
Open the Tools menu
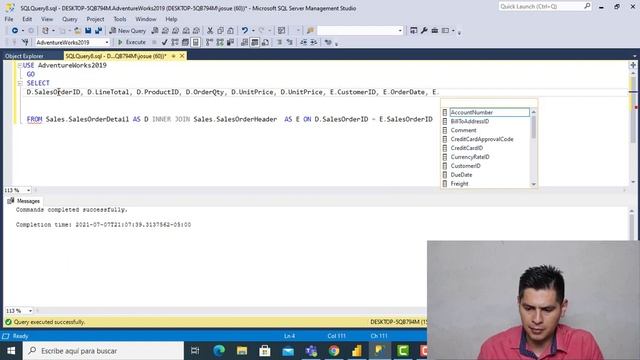click(120, 19)
